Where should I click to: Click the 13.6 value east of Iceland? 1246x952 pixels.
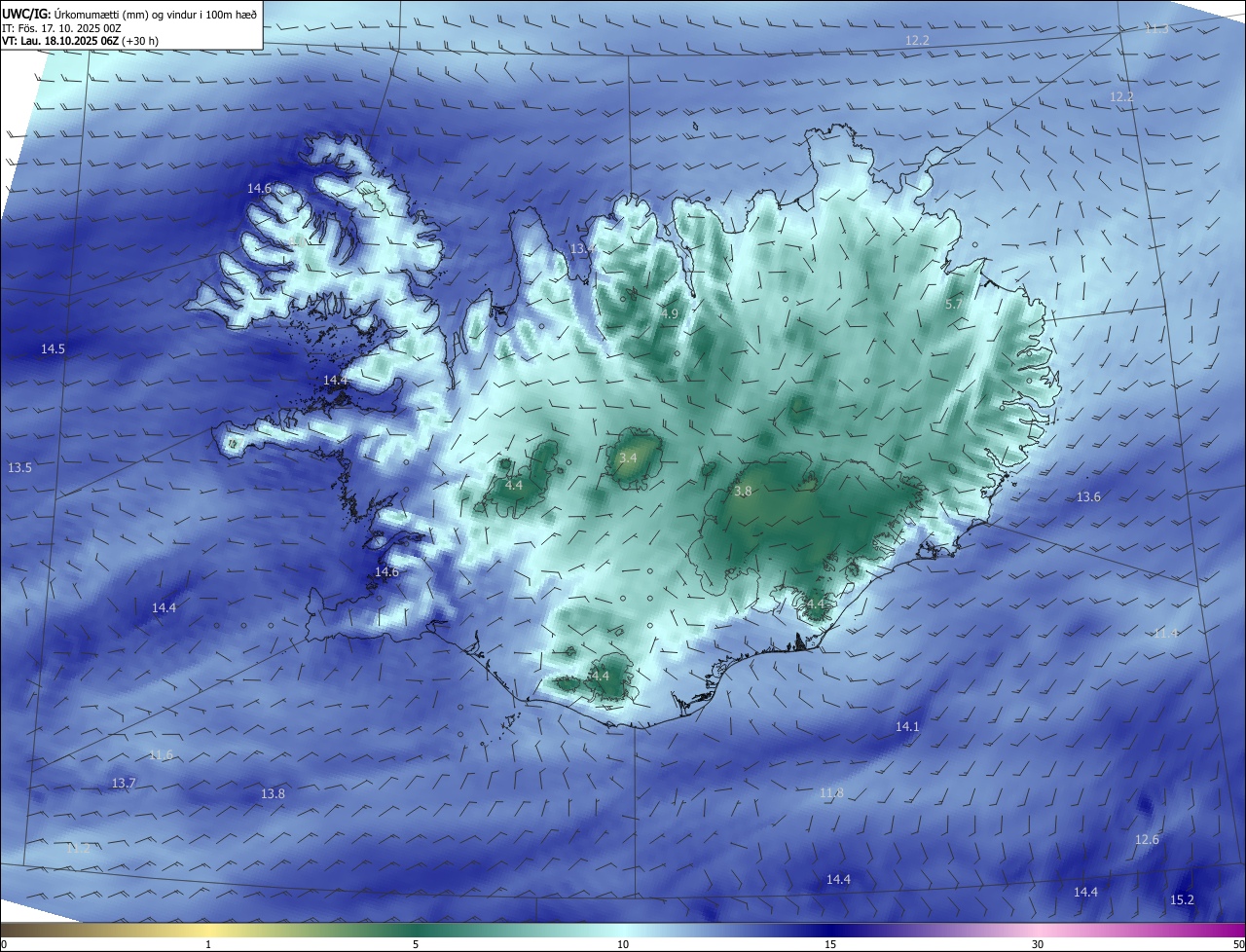click(x=1088, y=497)
